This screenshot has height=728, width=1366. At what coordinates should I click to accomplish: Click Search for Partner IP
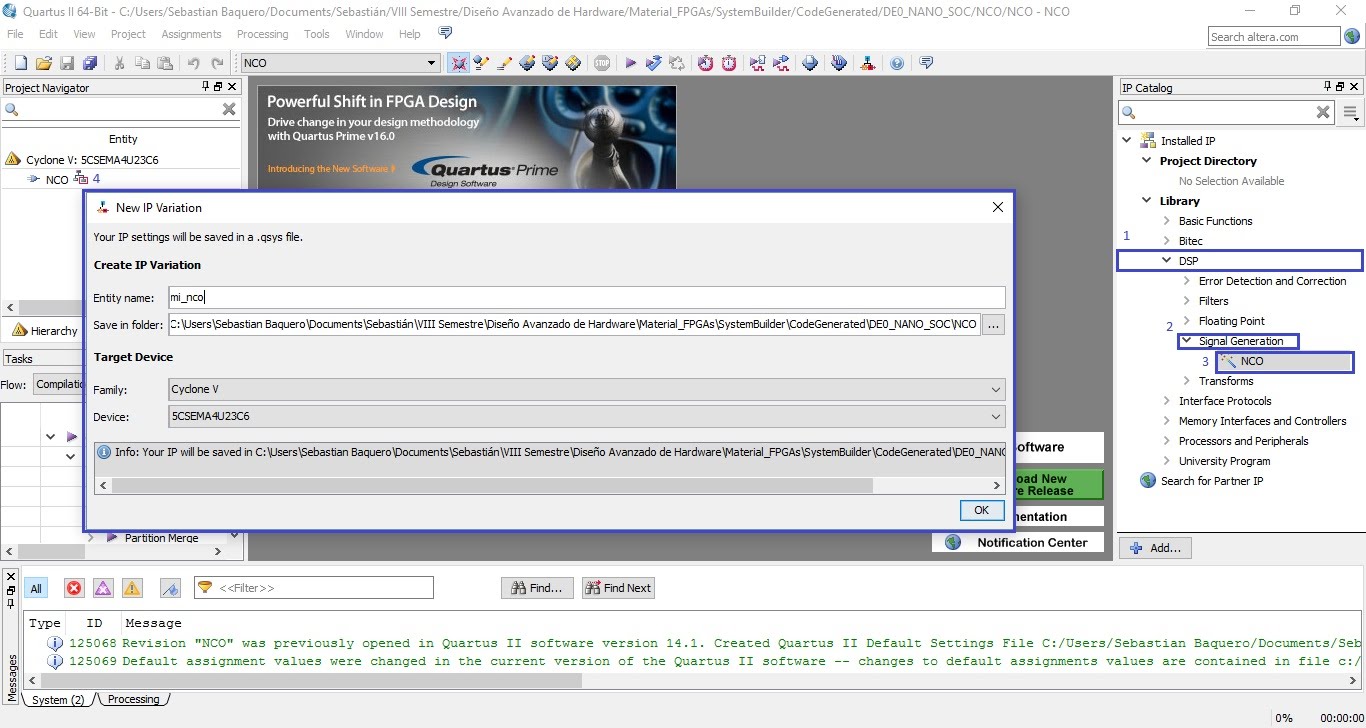(x=1211, y=481)
